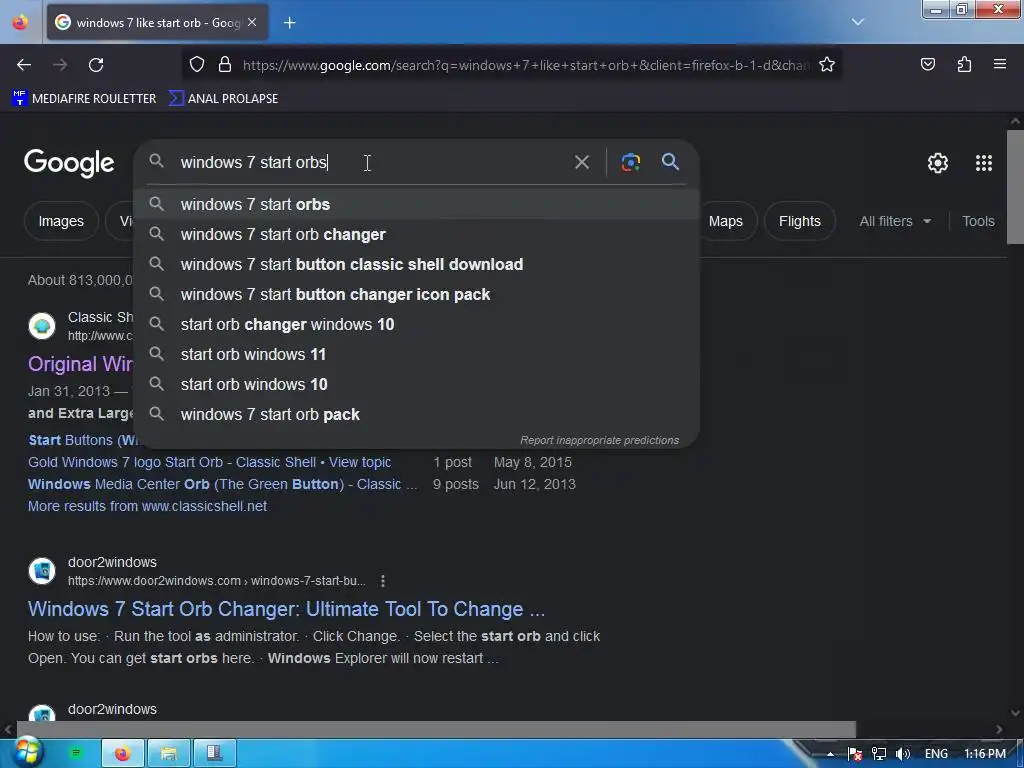
Task: Click the 1:16 PM clock
Action: click(985, 754)
